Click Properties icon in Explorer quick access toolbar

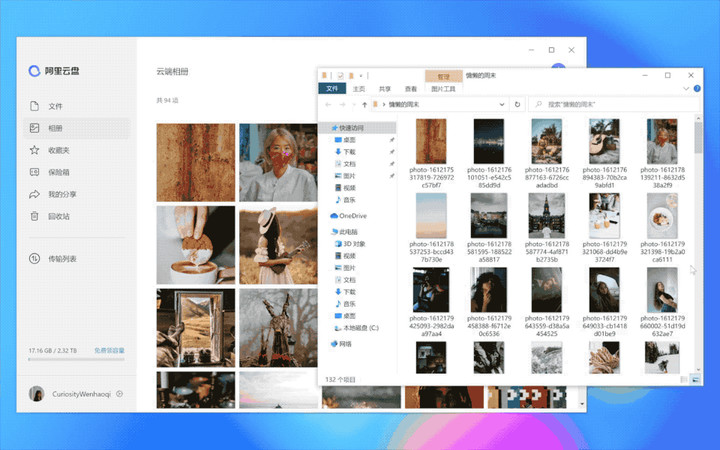(340, 75)
